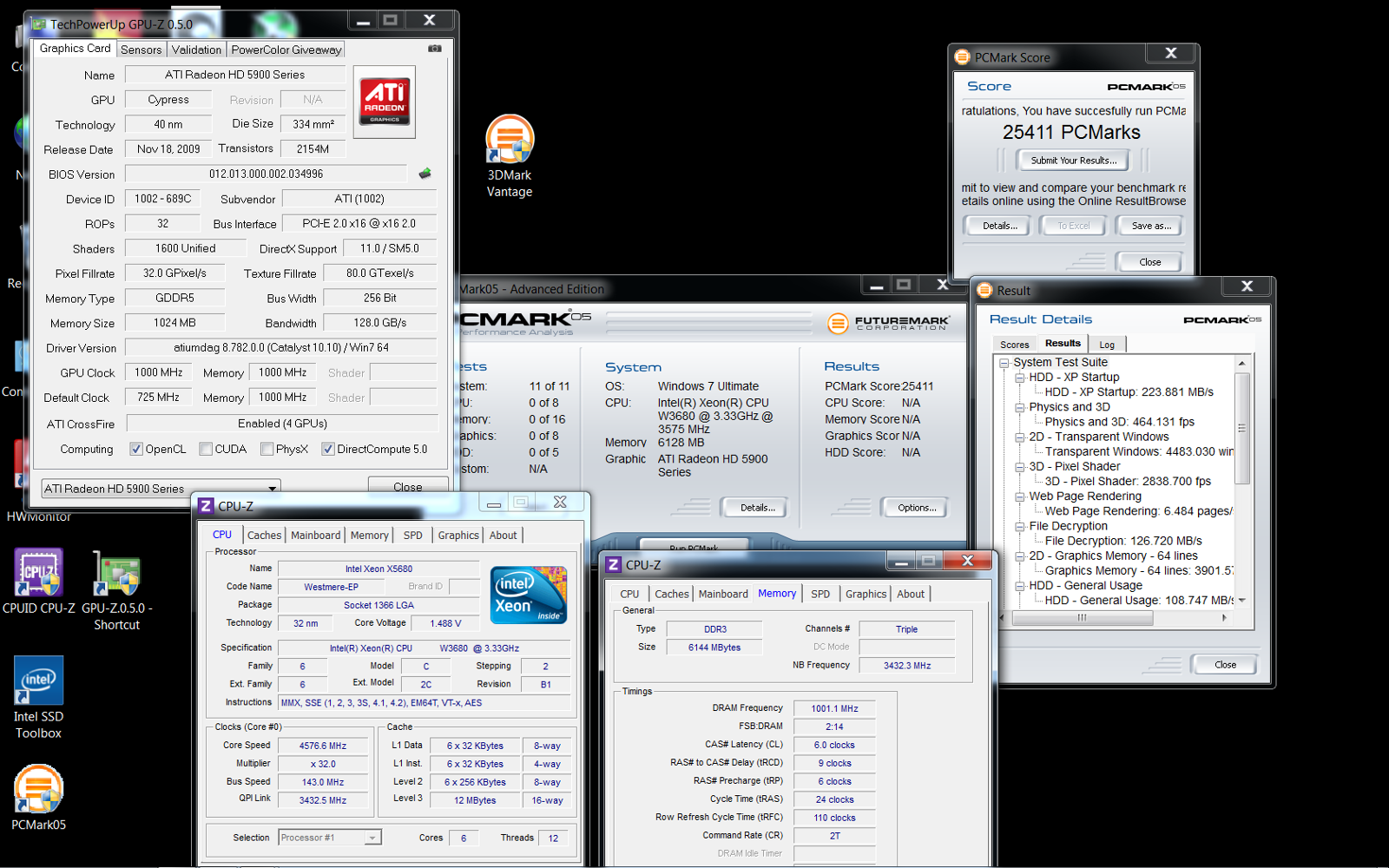Click the Driver Version field in GPU-Z
This screenshot has height=868, width=1389.
(280, 347)
